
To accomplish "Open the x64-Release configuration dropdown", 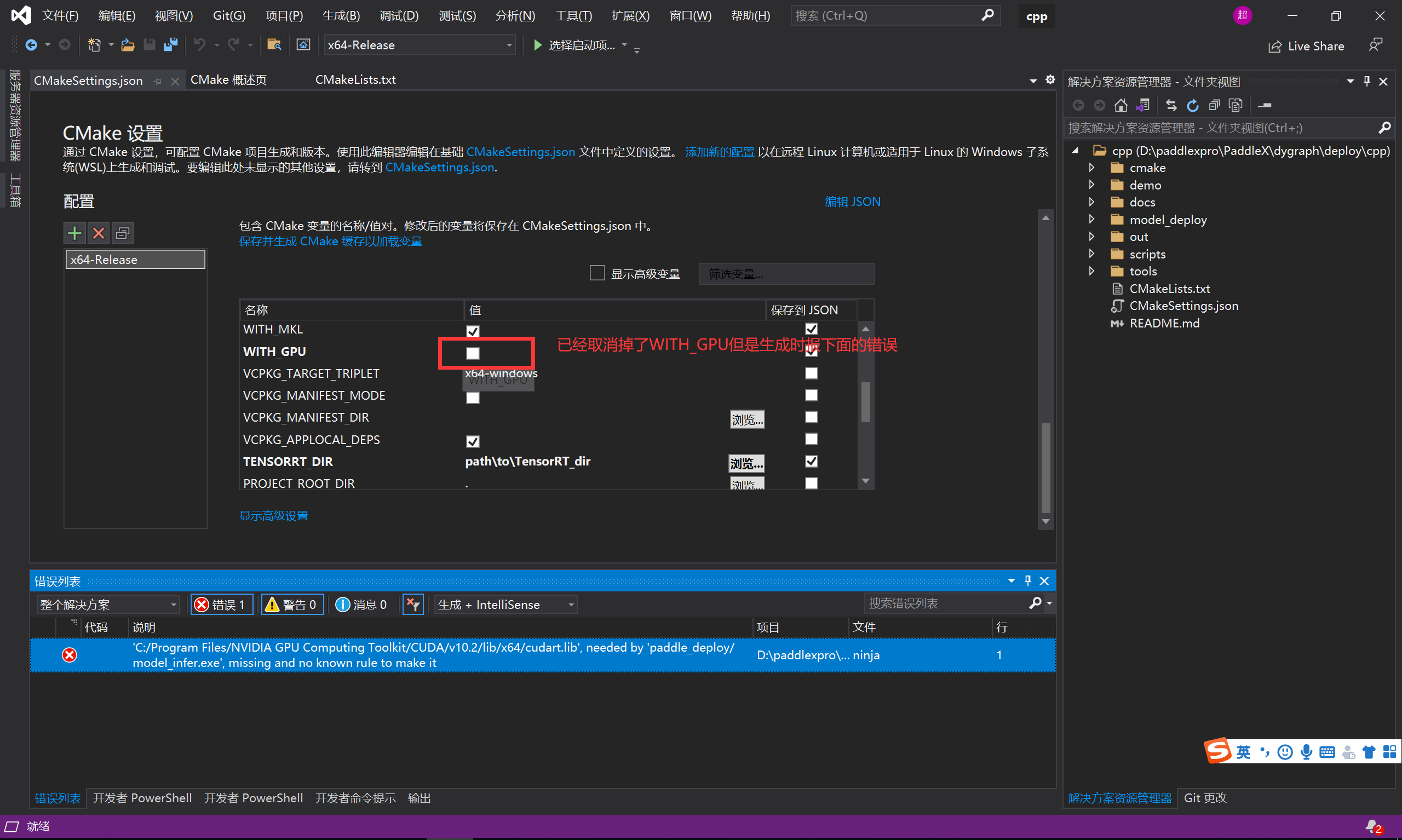I will [x=508, y=45].
